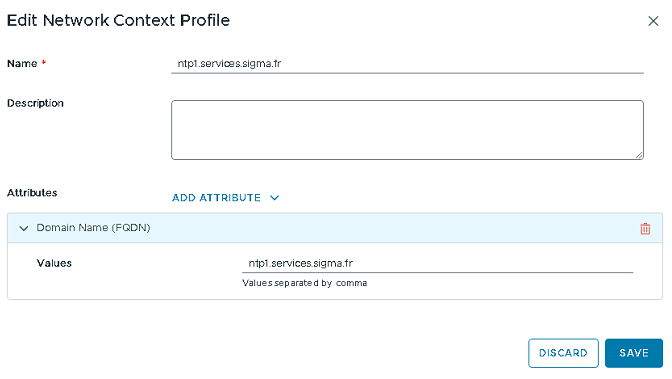Screen dimensions: 672x379
Task: Save the network context profile
Action: point(634,353)
